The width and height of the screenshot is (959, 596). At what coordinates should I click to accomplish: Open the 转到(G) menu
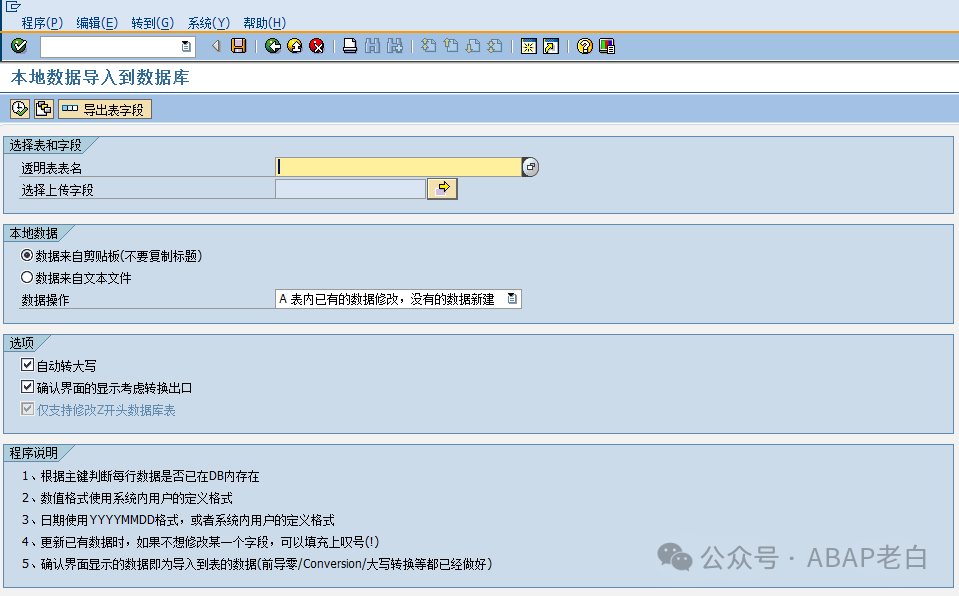[152, 23]
